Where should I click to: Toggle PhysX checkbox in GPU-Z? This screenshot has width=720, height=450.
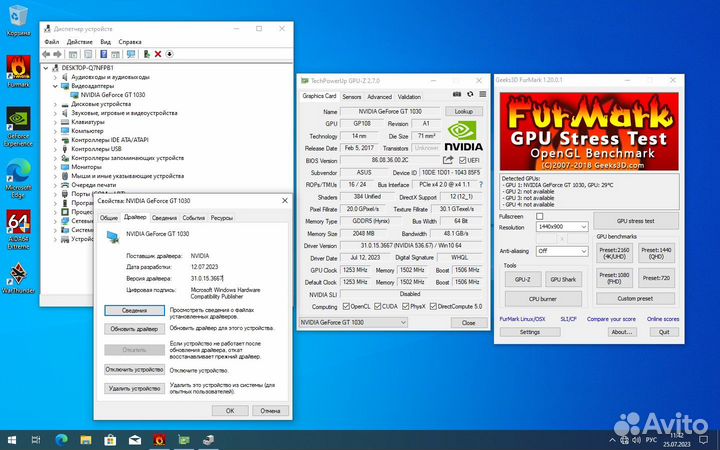coord(405,306)
